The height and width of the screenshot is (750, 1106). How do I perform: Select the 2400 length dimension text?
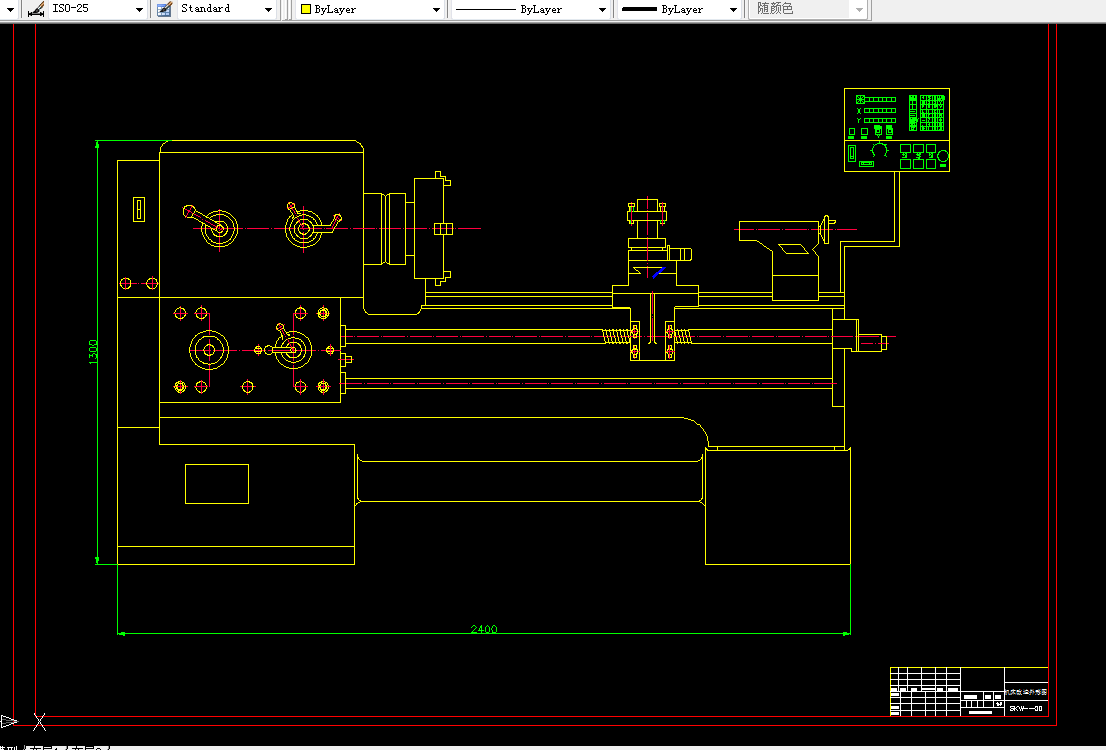[484, 629]
